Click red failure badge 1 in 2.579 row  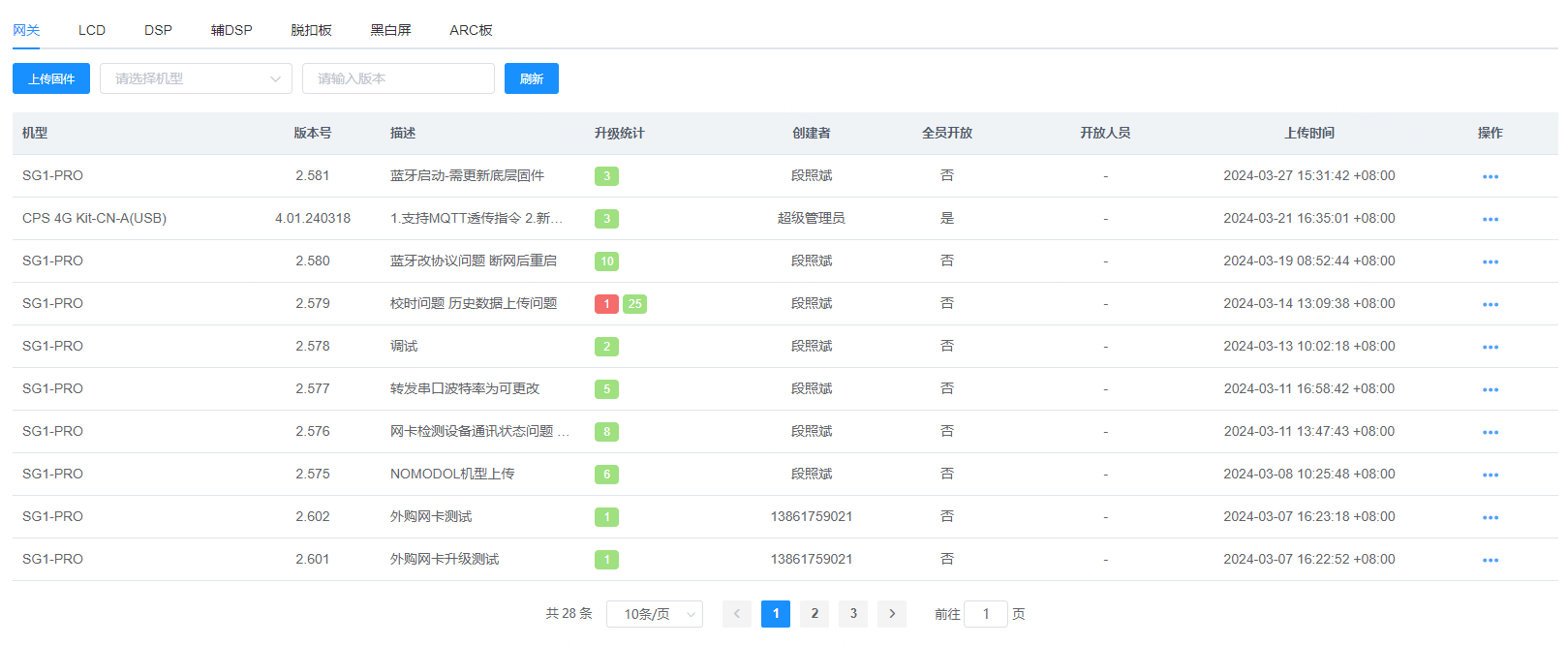tap(606, 304)
